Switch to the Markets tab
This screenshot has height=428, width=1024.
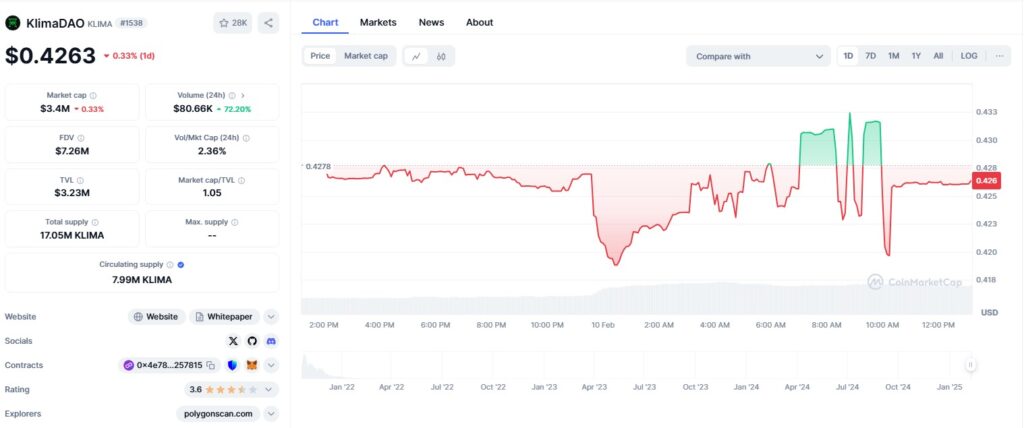378,22
